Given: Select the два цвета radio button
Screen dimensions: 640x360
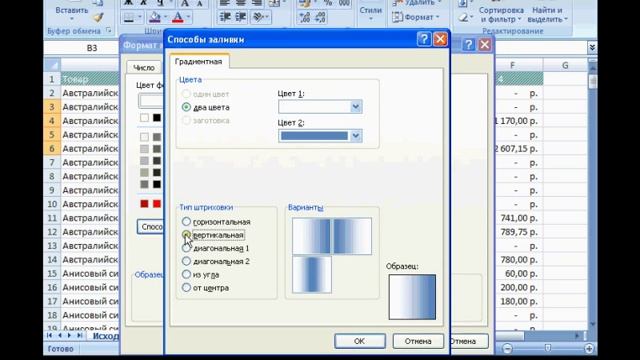Looking at the screenshot, I should [x=186, y=107].
